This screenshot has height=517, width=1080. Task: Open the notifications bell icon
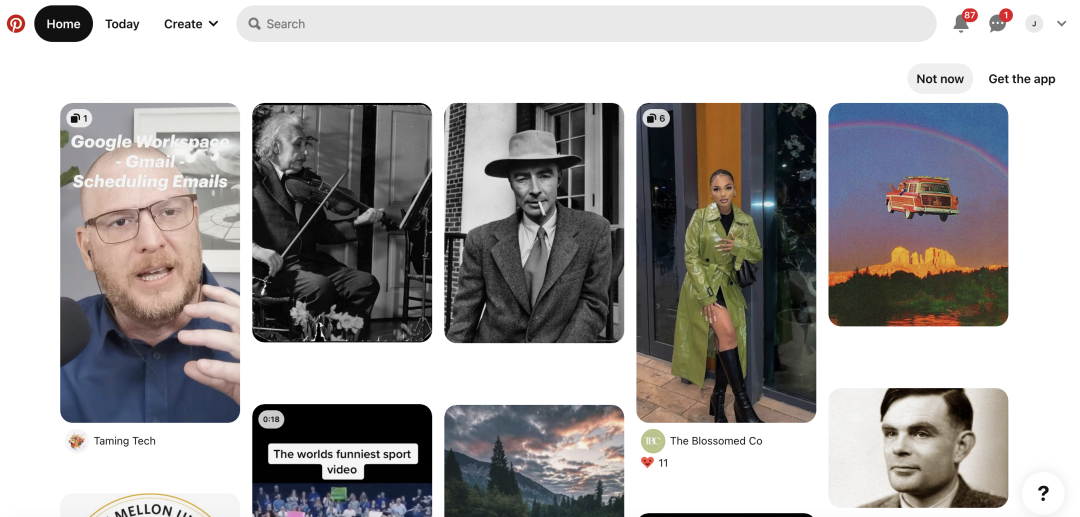click(961, 23)
